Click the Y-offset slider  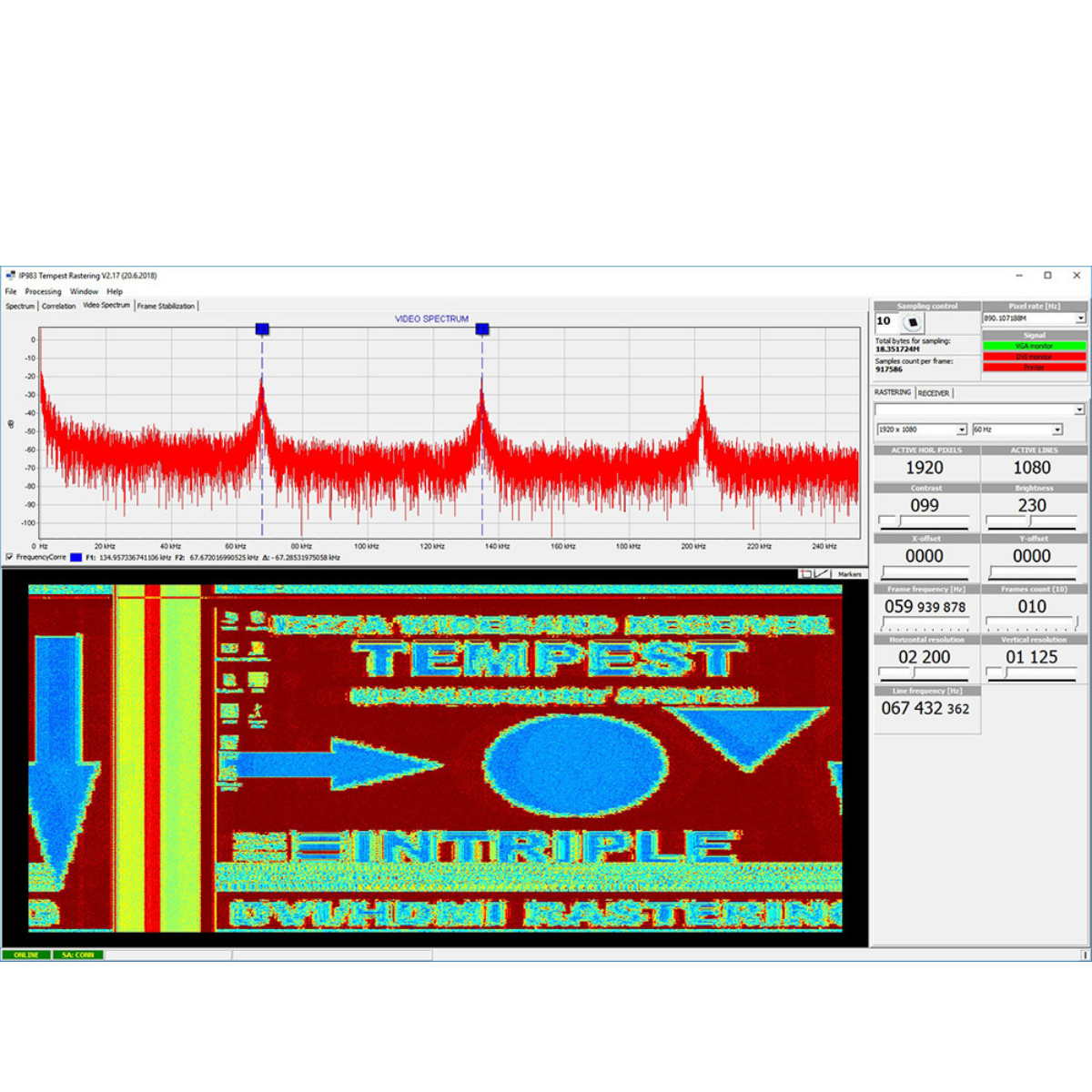pos(1032,572)
